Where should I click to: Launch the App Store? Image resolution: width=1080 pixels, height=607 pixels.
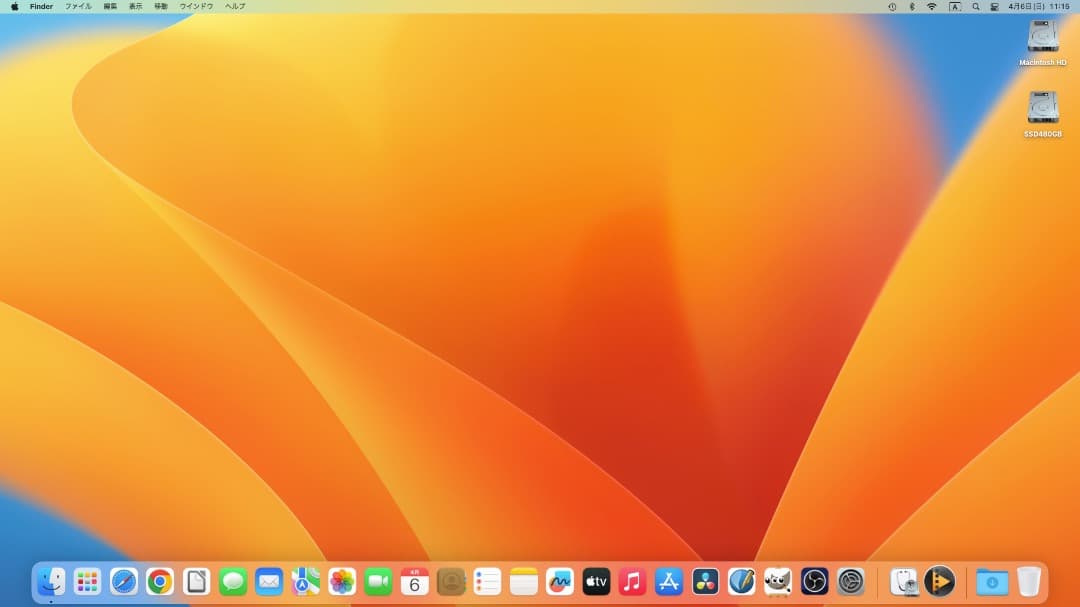667,581
